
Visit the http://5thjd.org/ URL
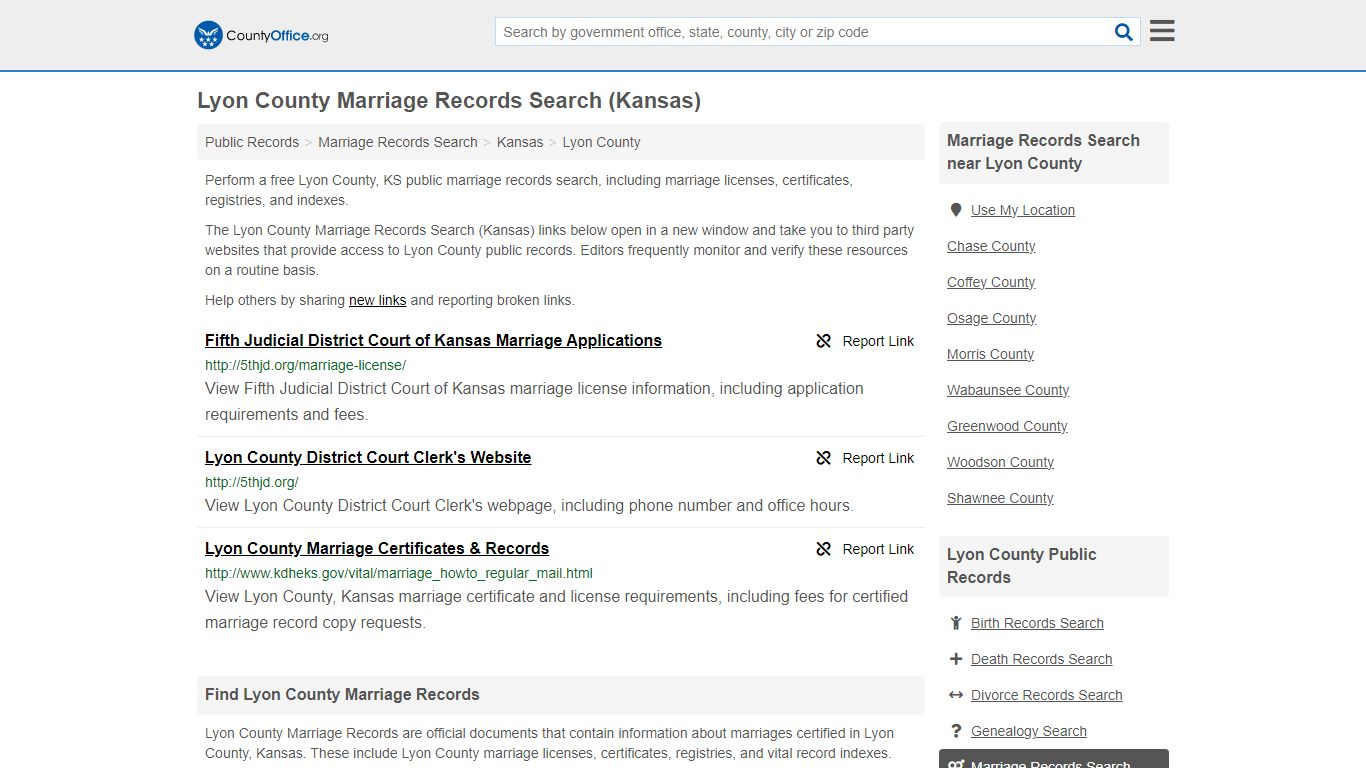pyautogui.click(x=252, y=482)
